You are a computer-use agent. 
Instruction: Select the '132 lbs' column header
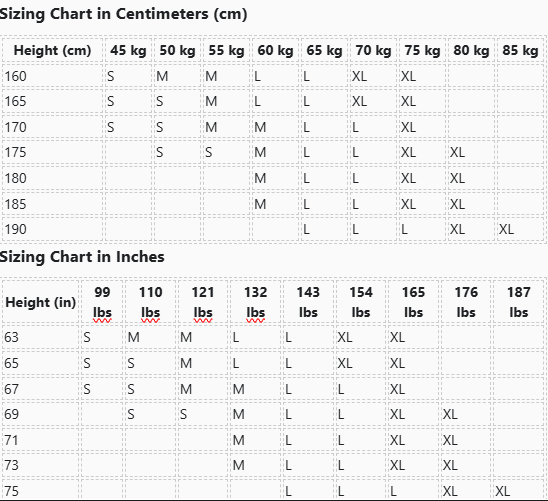255,302
